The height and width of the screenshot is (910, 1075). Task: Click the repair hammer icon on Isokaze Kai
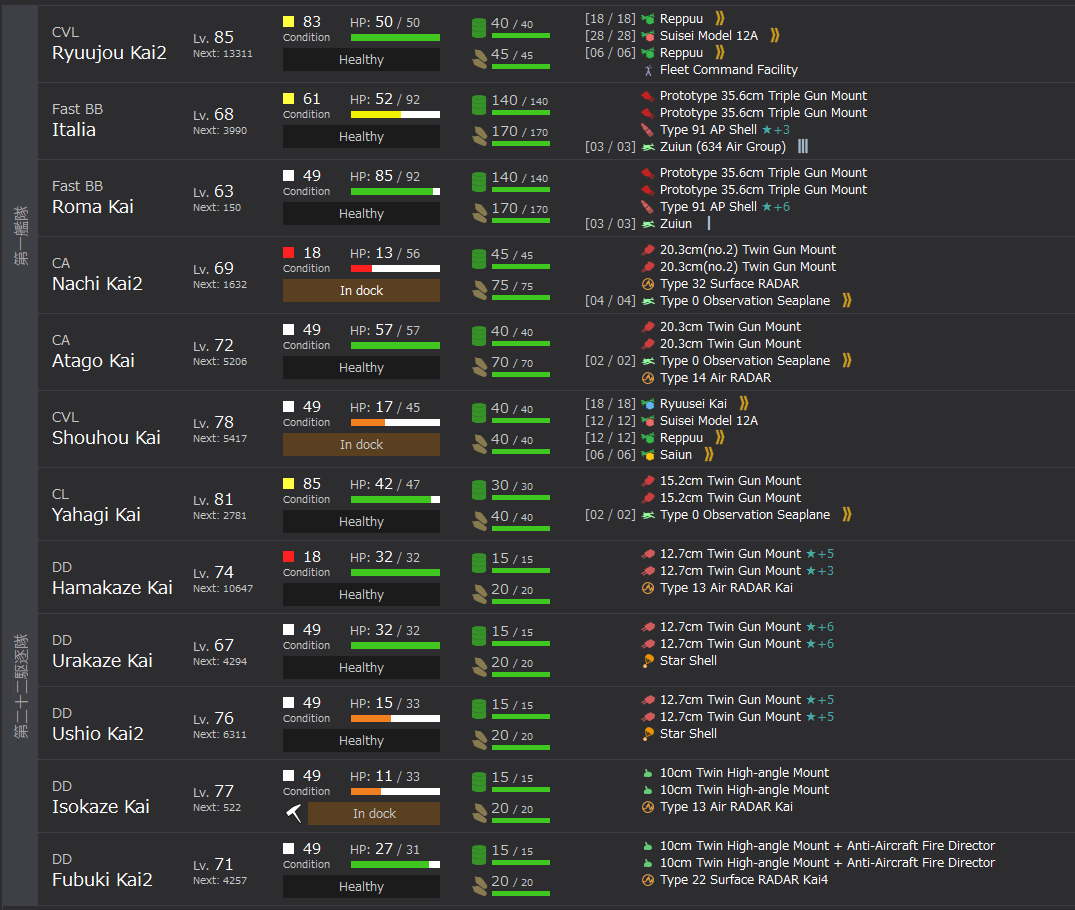(293, 813)
